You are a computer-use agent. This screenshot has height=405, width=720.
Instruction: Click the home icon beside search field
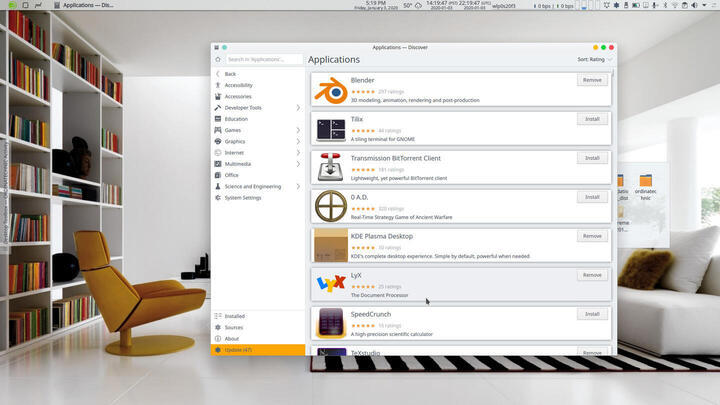218,59
